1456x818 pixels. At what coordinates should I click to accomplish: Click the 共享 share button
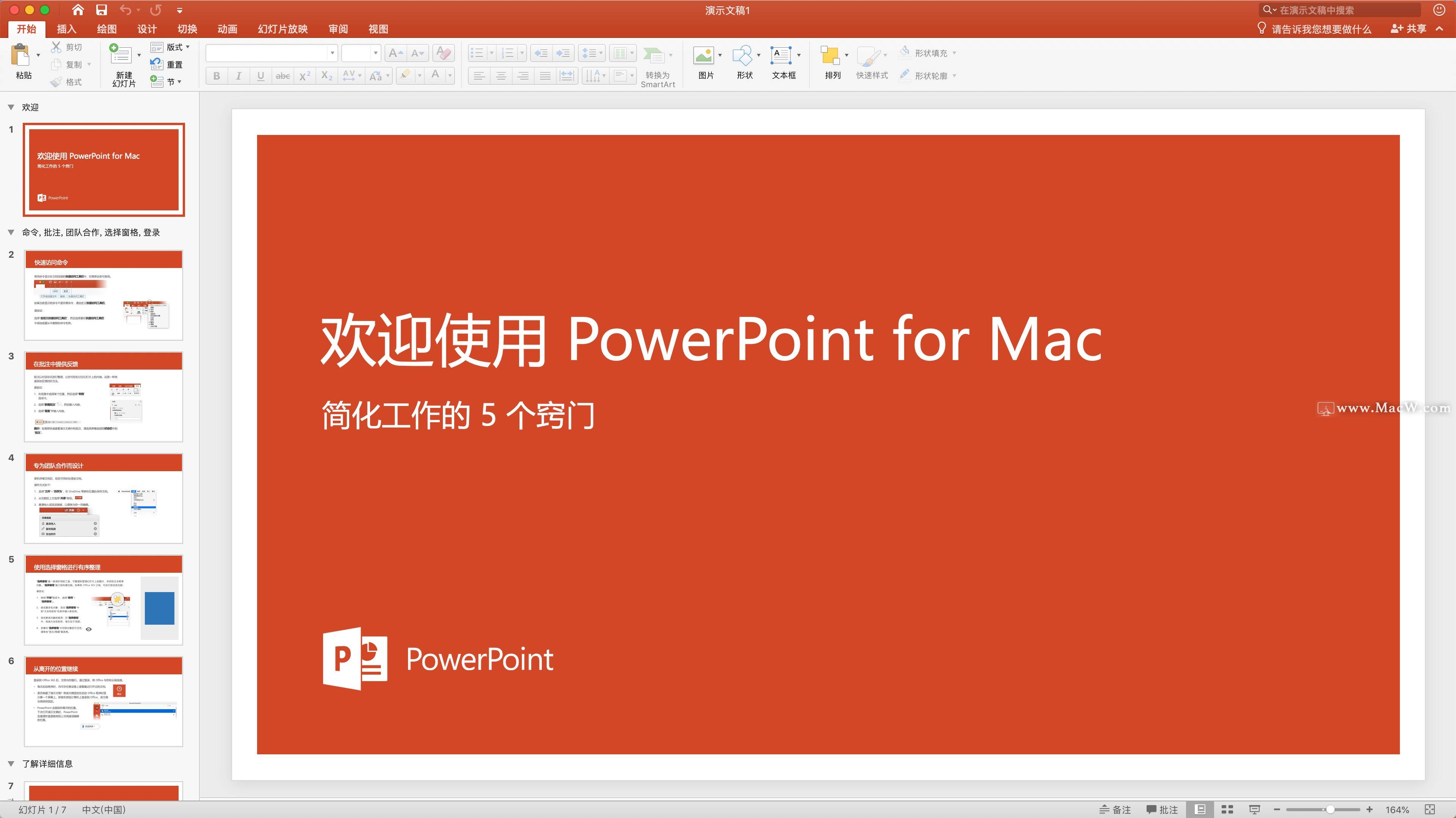click(1408, 28)
